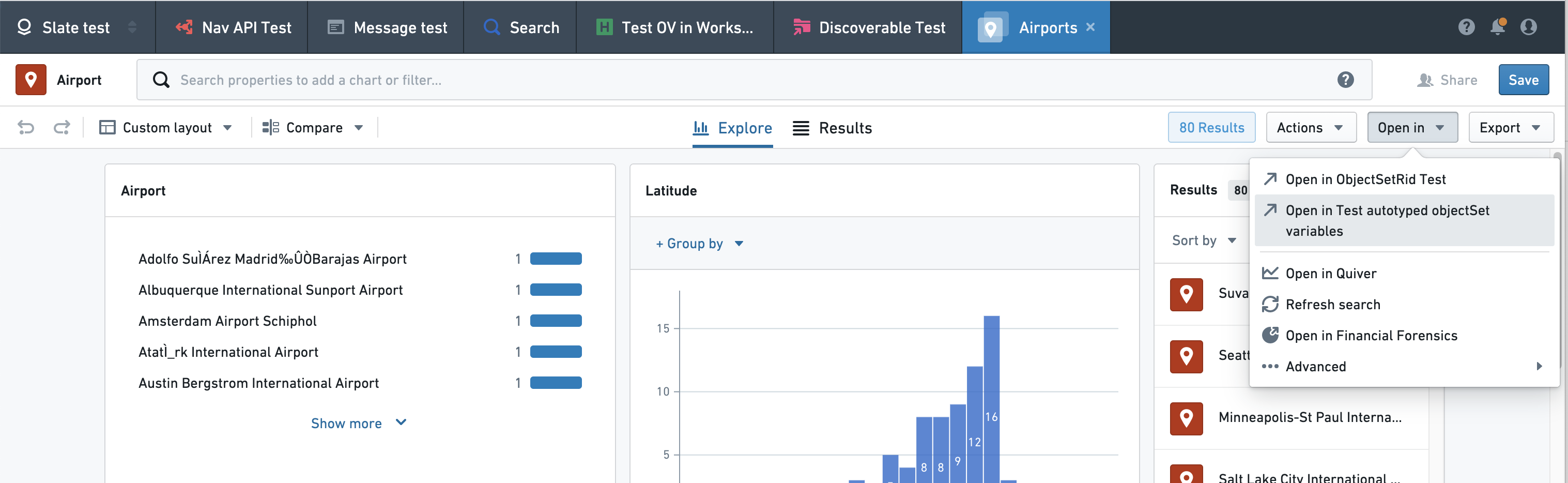Click the search properties input field
1568x483 pixels.
coord(754,80)
